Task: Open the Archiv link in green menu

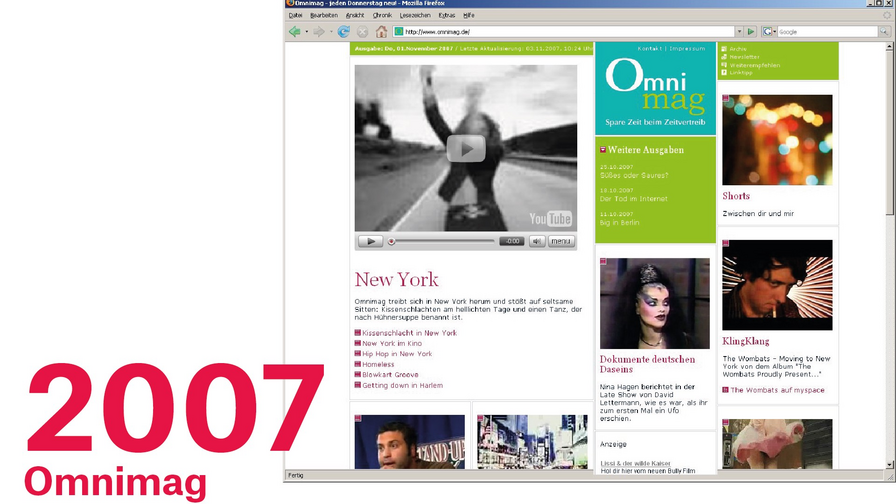Action: (738, 49)
